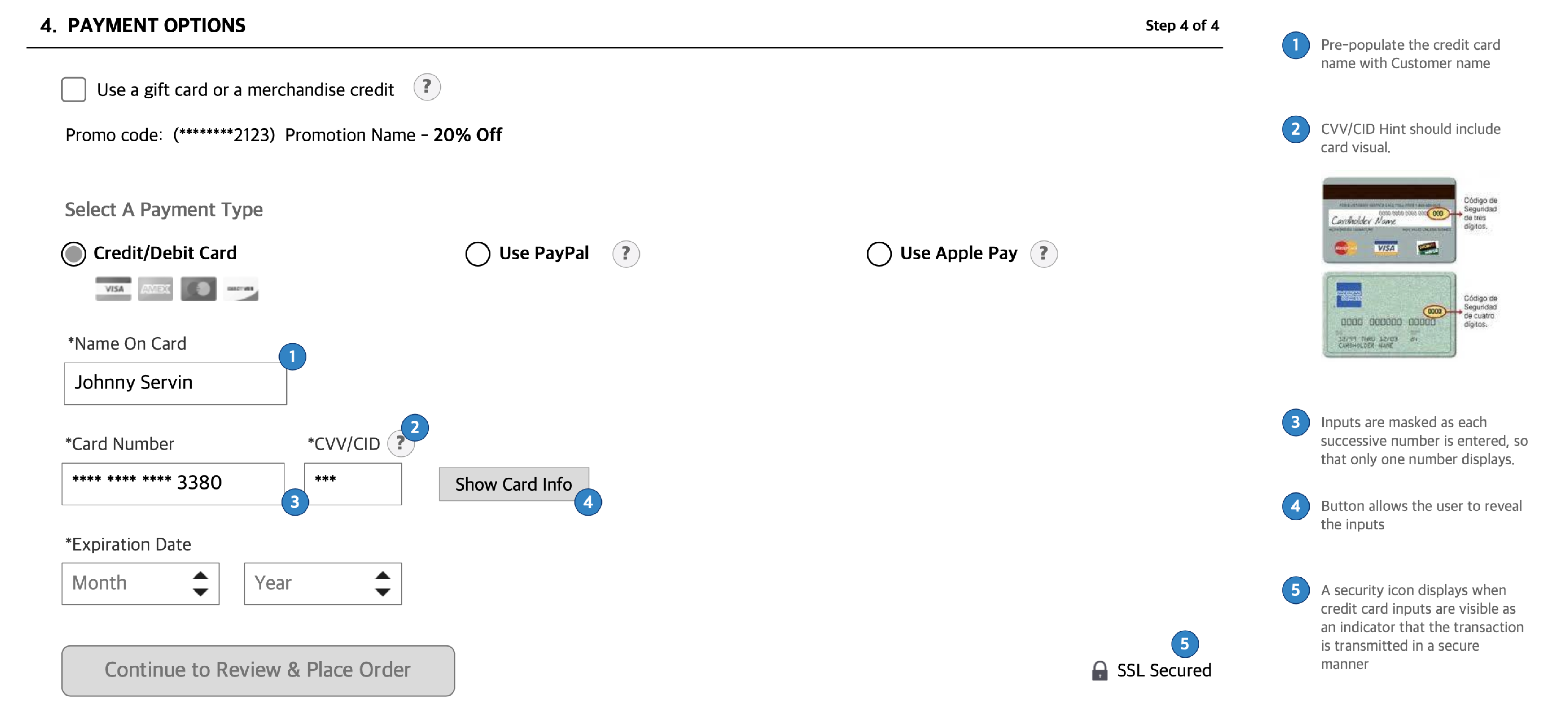
Task: Click the Visa card logo
Action: (113, 289)
